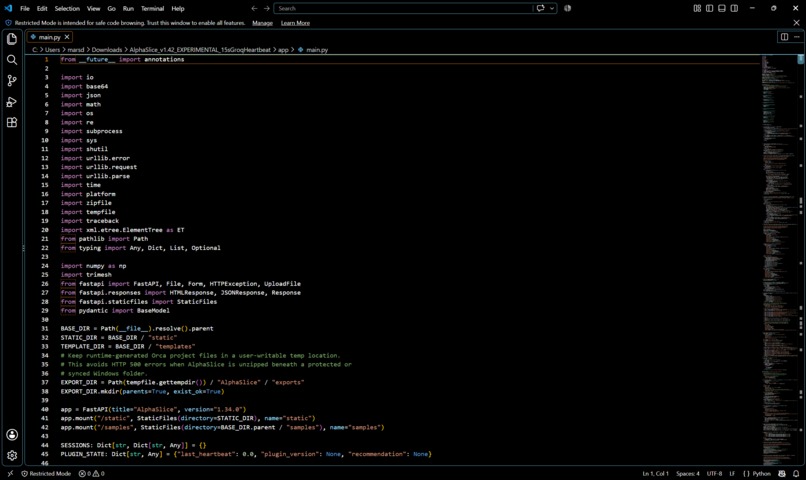
Task: Open the Manage gear menu
Action: tap(12, 455)
